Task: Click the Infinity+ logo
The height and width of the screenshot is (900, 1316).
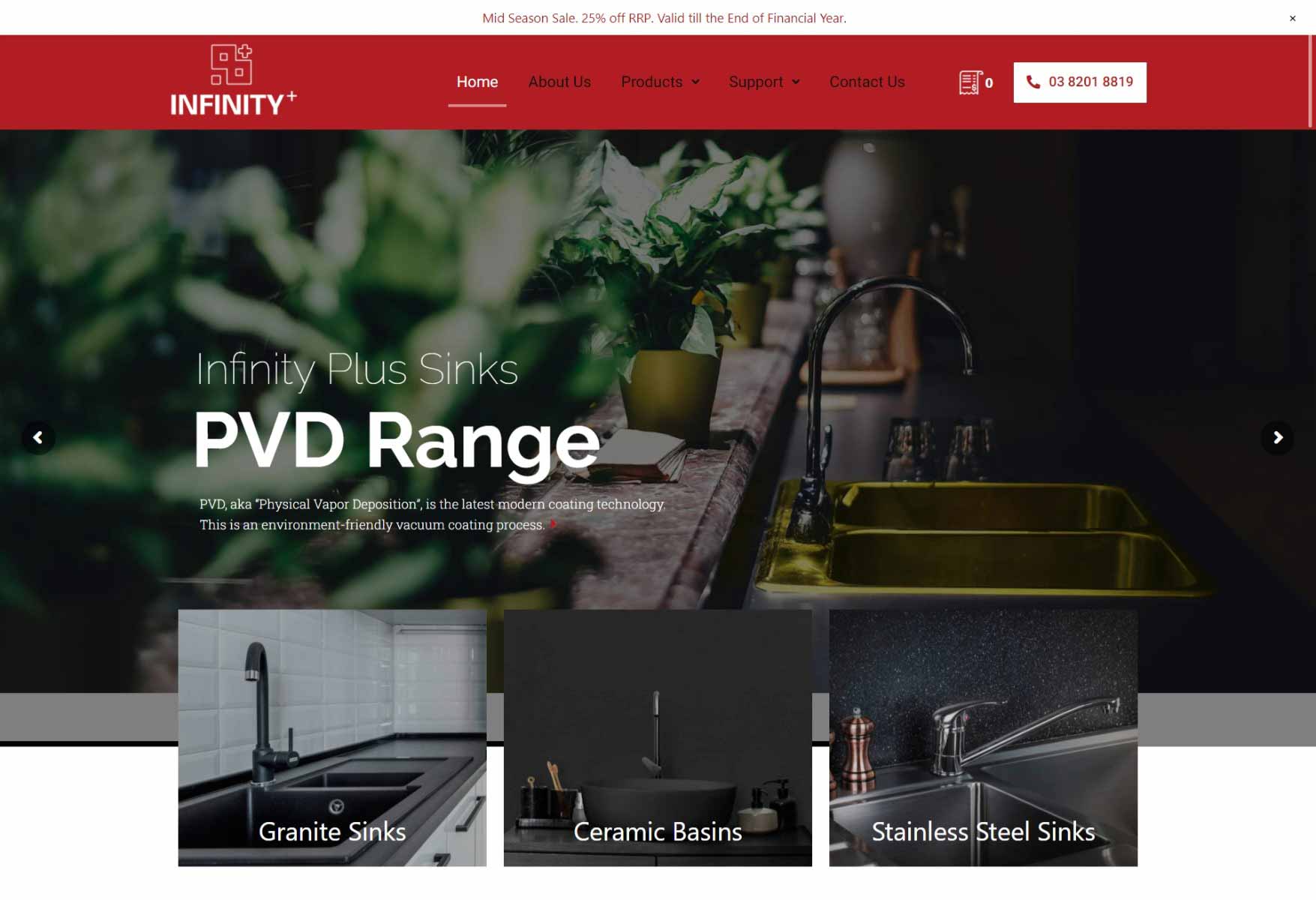Action: click(233, 80)
